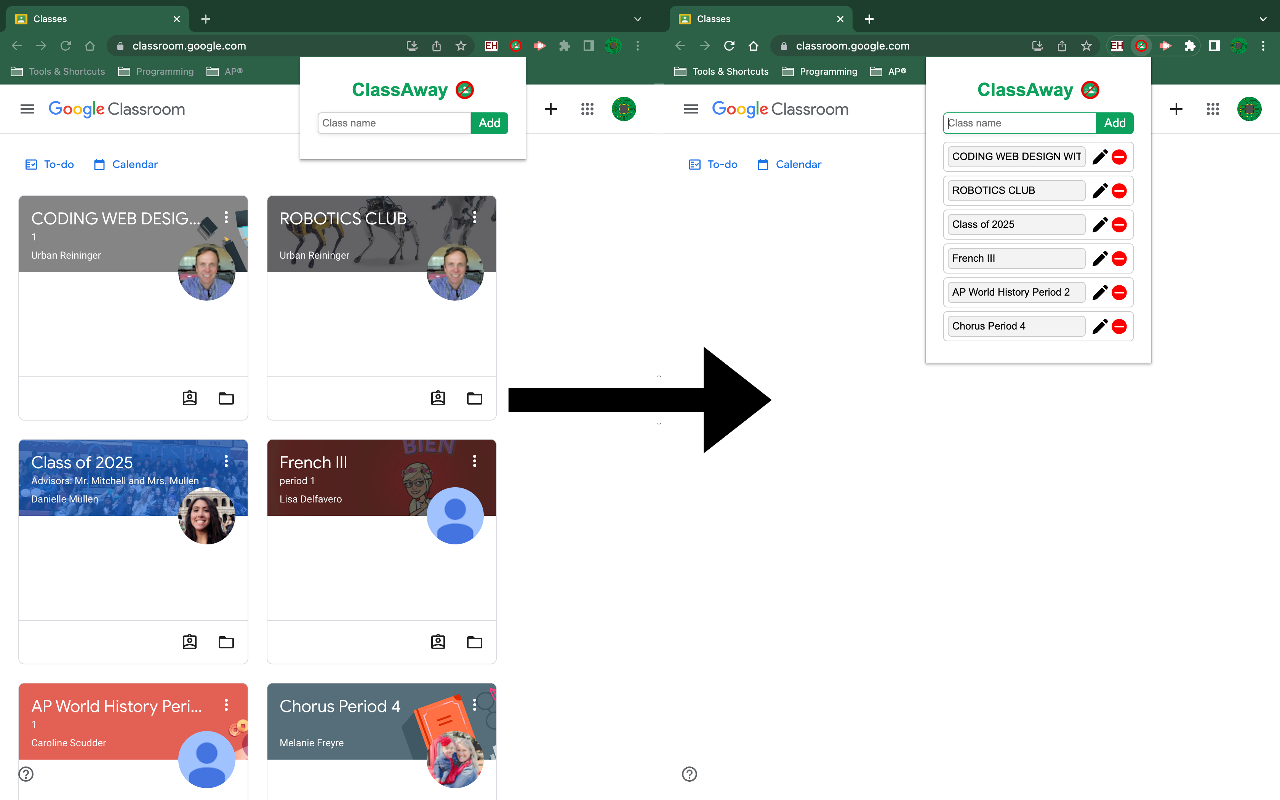Viewport: 1280px width, 800px height.
Task: Open the three-dot menu on the French III card
Action: (x=474, y=461)
